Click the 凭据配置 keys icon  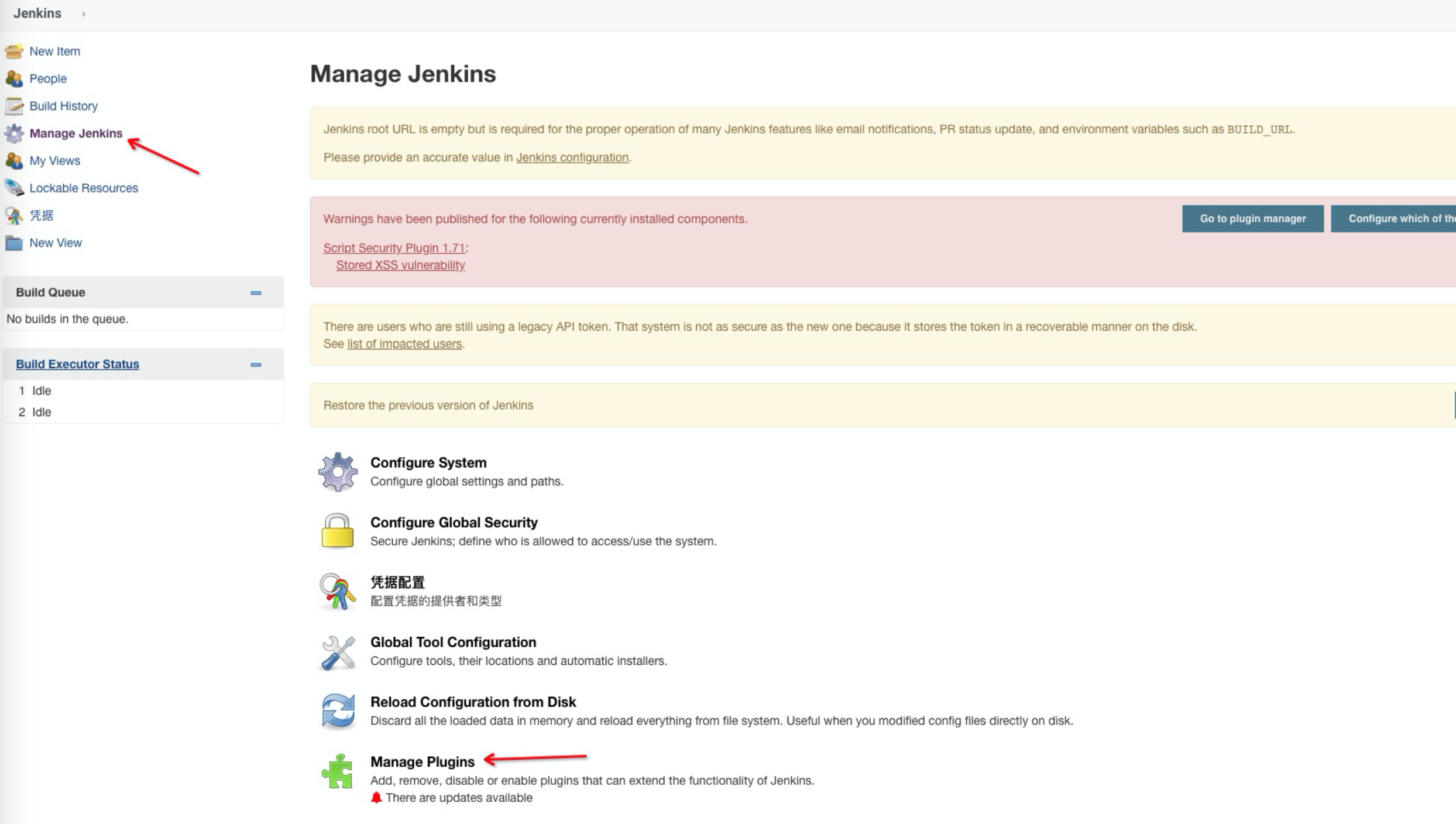[x=338, y=591]
